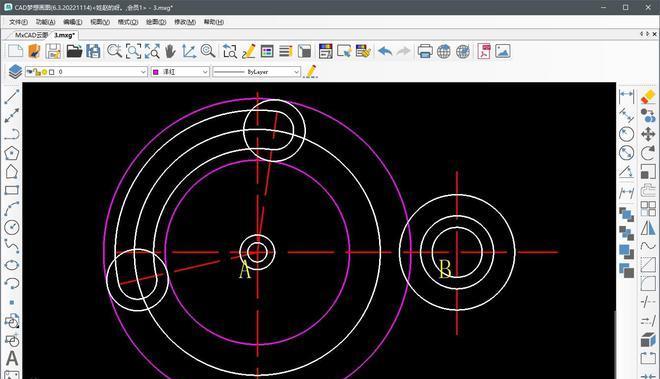Image resolution: width=660 pixels, height=379 pixels.
Task: Open the (H) help menu
Action: 214,22
